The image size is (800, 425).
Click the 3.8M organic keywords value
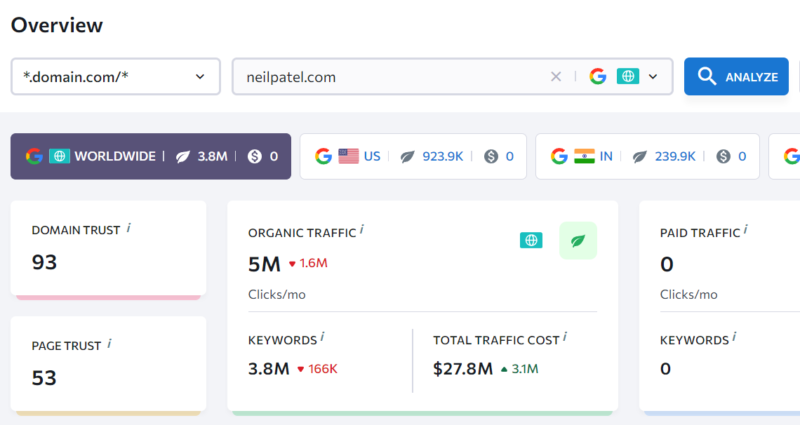[x=268, y=369]
